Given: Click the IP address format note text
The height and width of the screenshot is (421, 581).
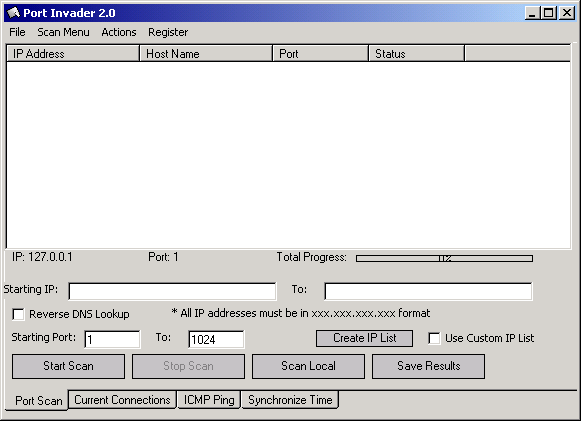Looking at the screenshot, I should (301, 314).
